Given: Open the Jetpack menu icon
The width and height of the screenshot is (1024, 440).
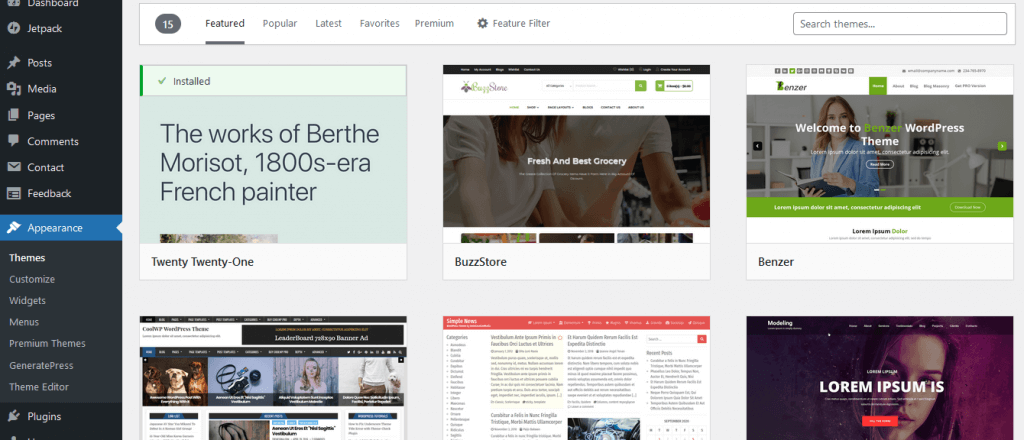Looking at the screenshot, I should click(x=13, y=29).
